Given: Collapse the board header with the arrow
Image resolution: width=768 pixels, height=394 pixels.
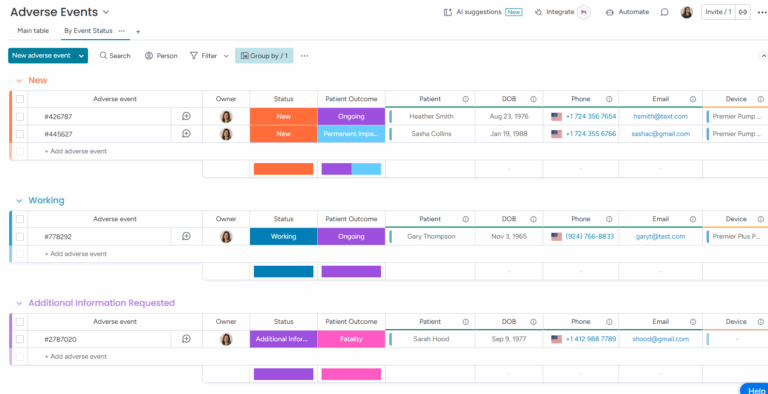Looking at the screenshot, I should tap(763, 56).
